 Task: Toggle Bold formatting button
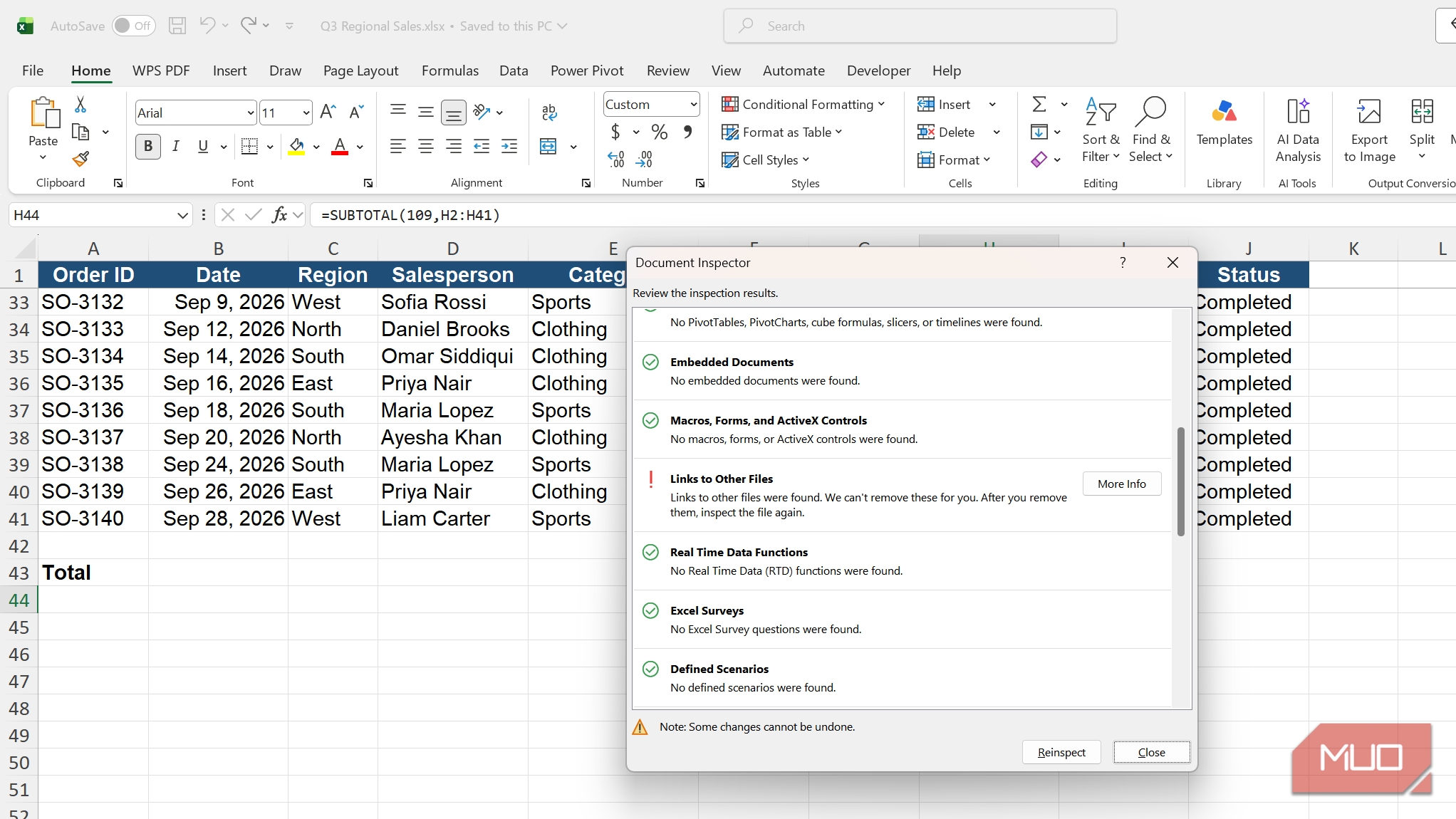148,147
